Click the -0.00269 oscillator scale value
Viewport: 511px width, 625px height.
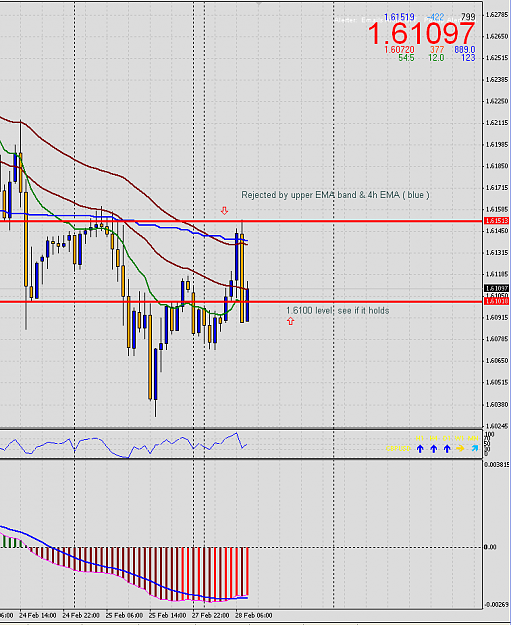pos(497,605)
